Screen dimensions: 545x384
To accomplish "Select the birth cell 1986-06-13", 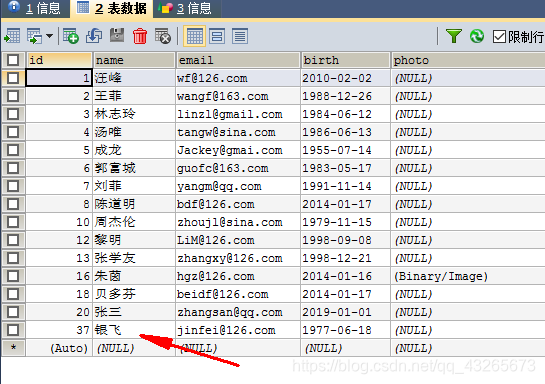I will click(x=345, y=132).
